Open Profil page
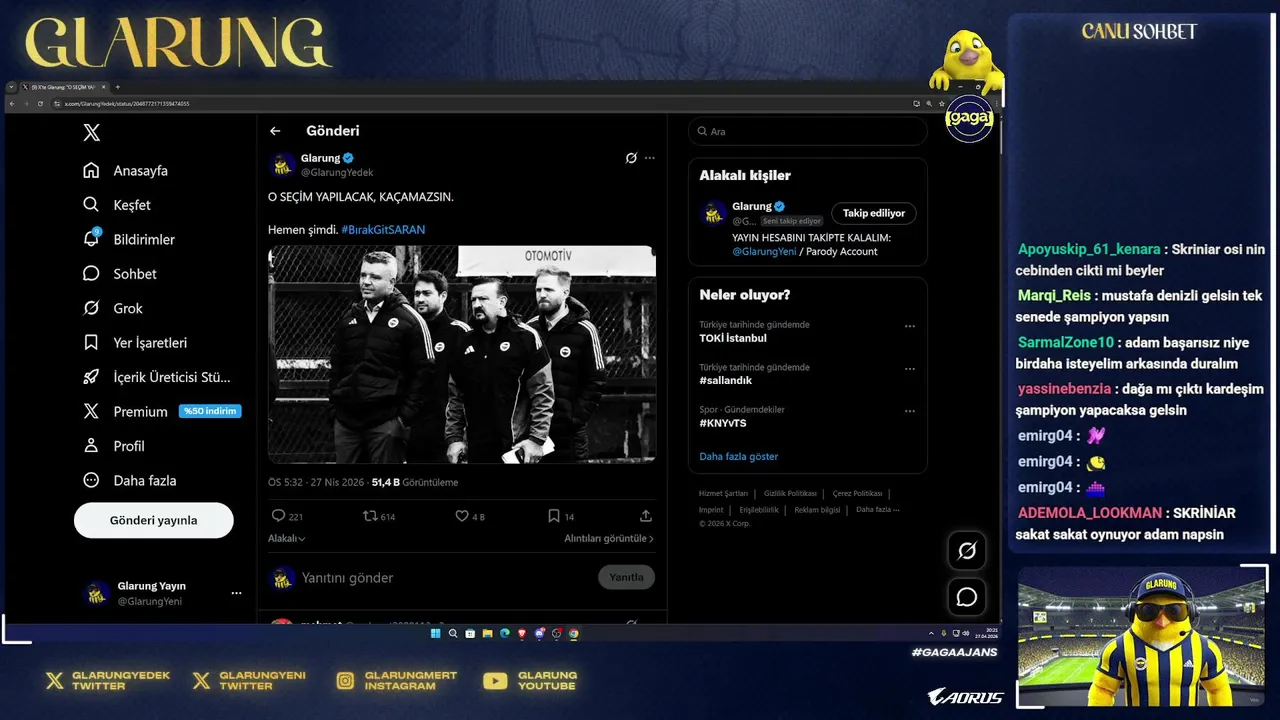 (x=114, y=446)
